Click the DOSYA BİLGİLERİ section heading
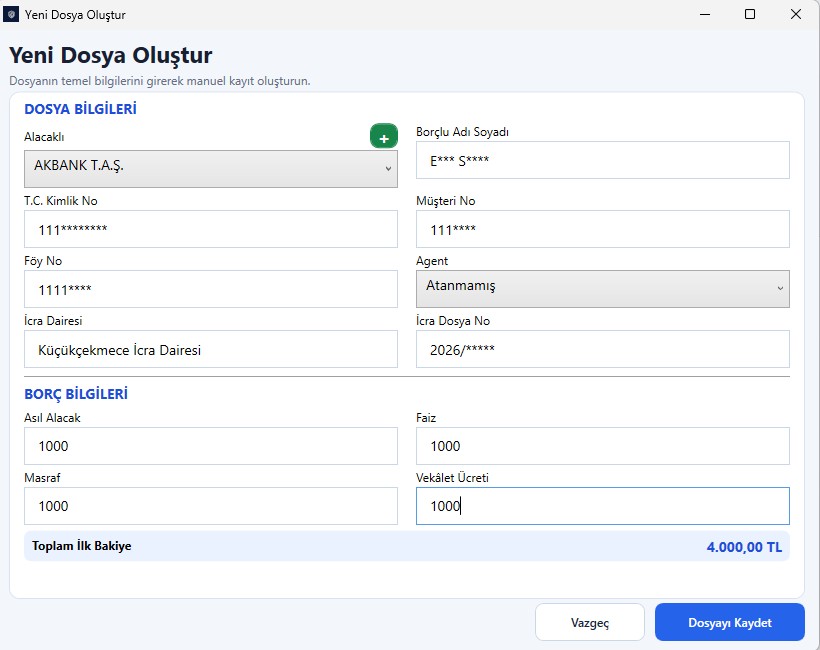This screenshot has width=820, height=650. [x=81, y=109]
